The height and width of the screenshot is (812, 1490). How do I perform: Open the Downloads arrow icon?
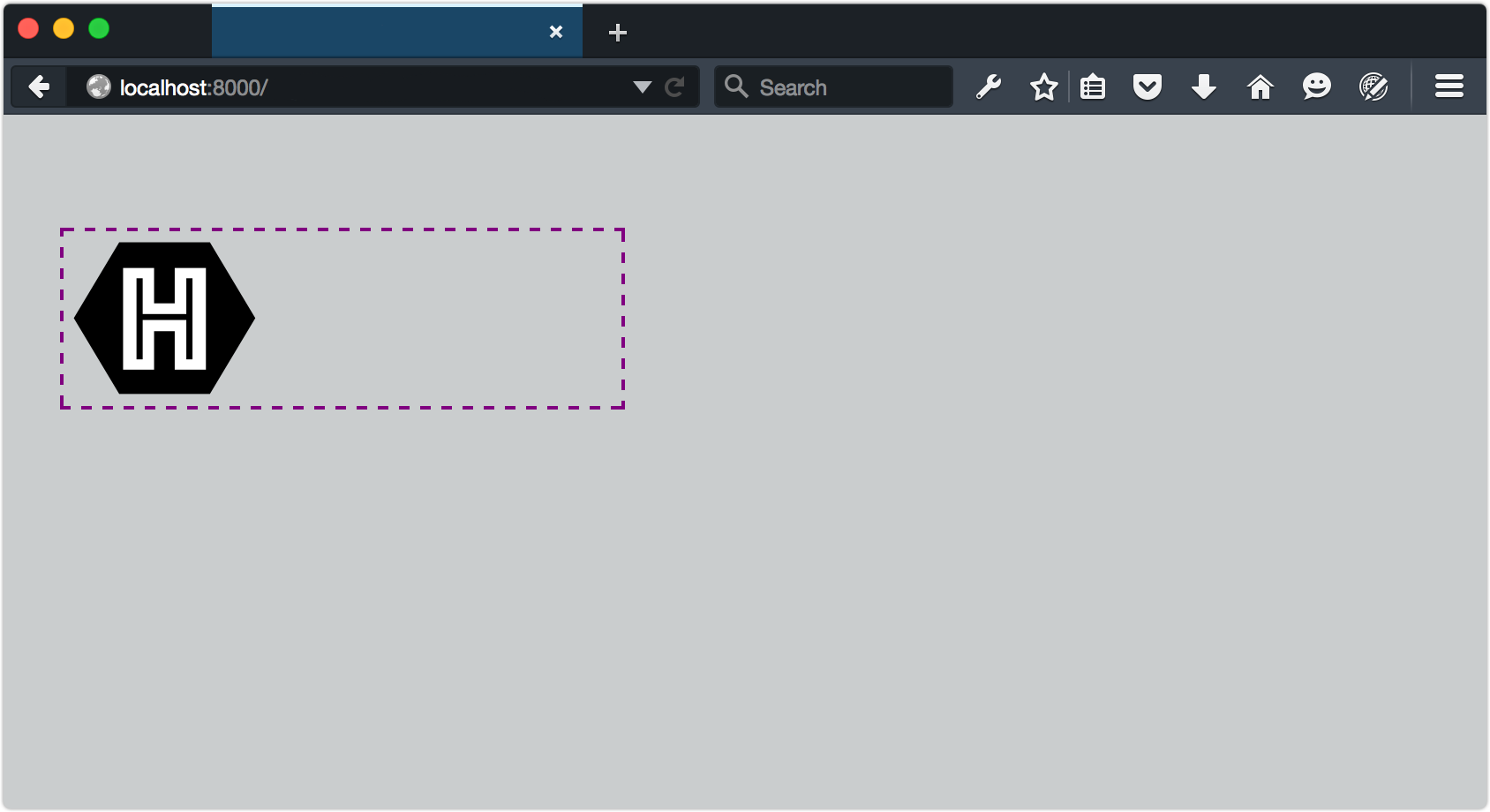point(1204,86)
